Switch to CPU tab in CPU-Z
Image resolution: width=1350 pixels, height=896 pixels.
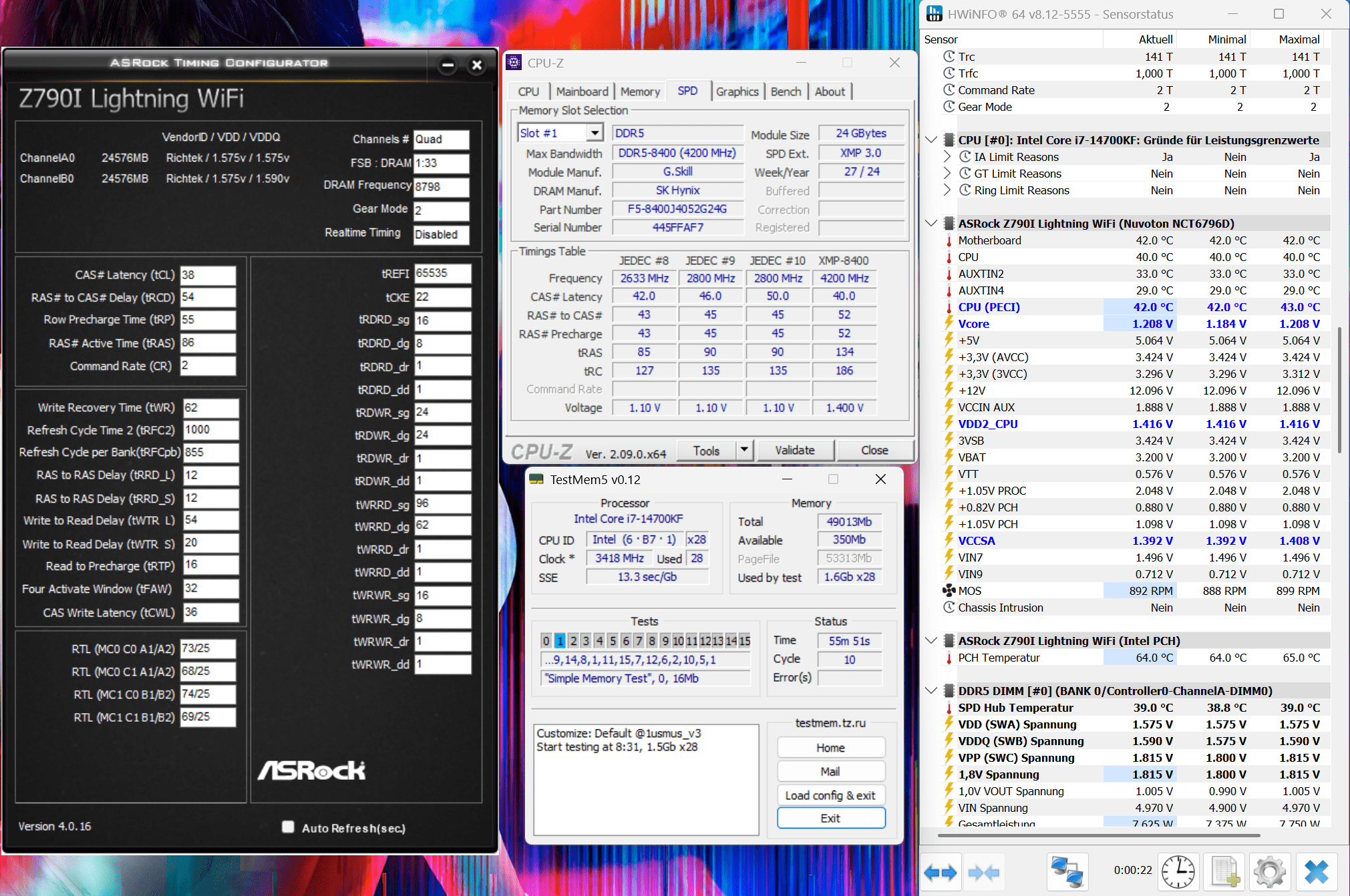(528, 91)
